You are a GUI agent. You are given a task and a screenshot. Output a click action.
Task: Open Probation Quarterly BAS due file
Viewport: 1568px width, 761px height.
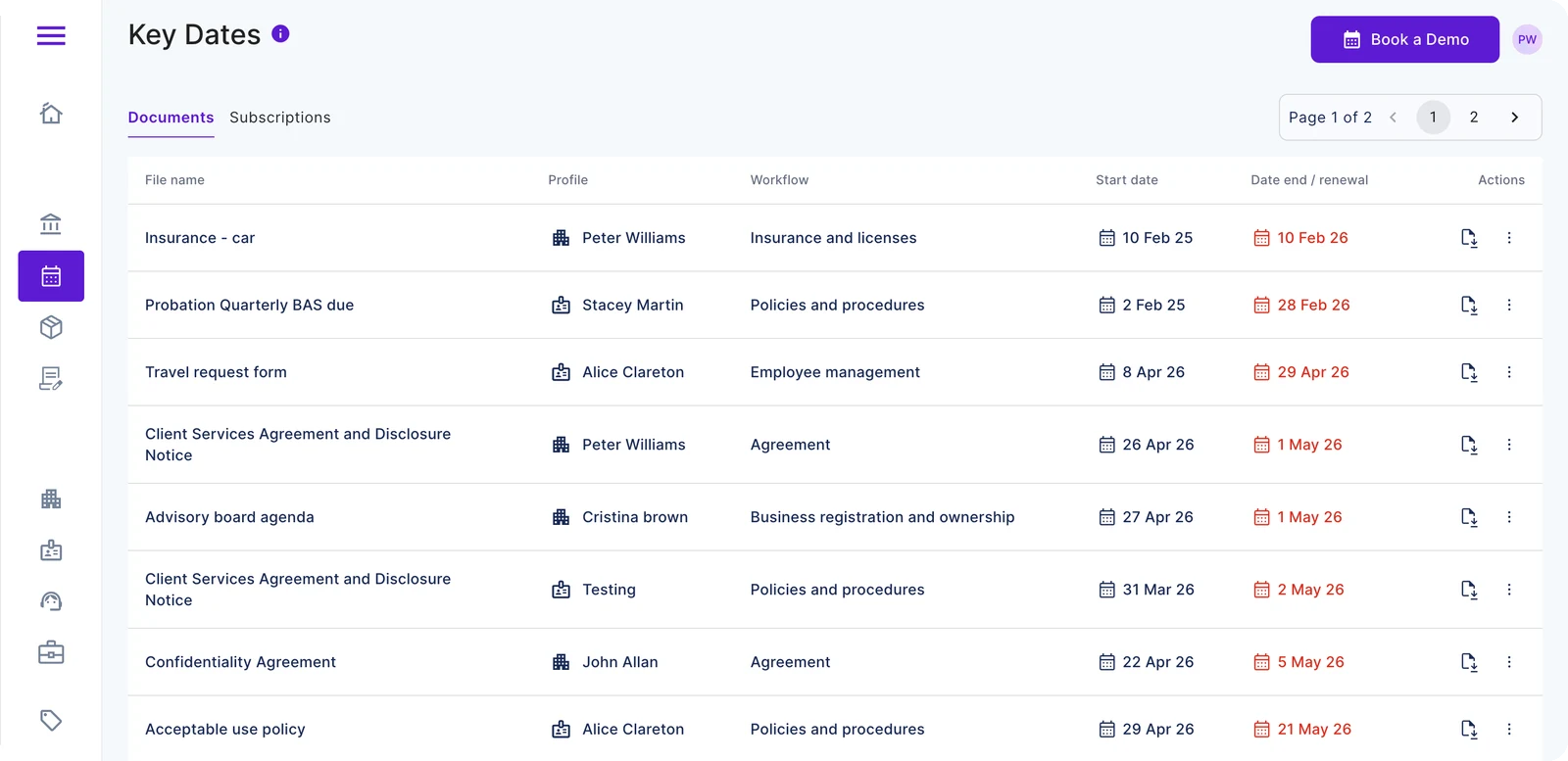pos(250,306)
